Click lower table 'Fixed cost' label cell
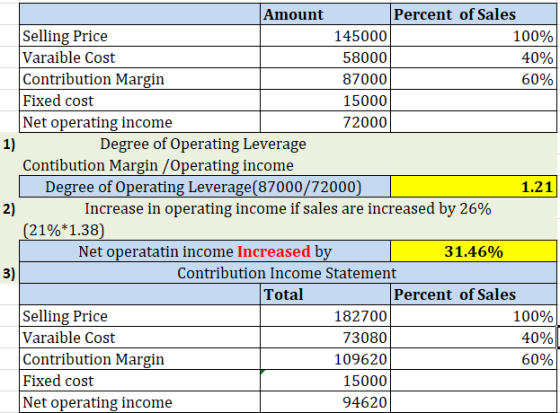The height and width of the screenshot is (413, 560). click(x=140, y=380)
